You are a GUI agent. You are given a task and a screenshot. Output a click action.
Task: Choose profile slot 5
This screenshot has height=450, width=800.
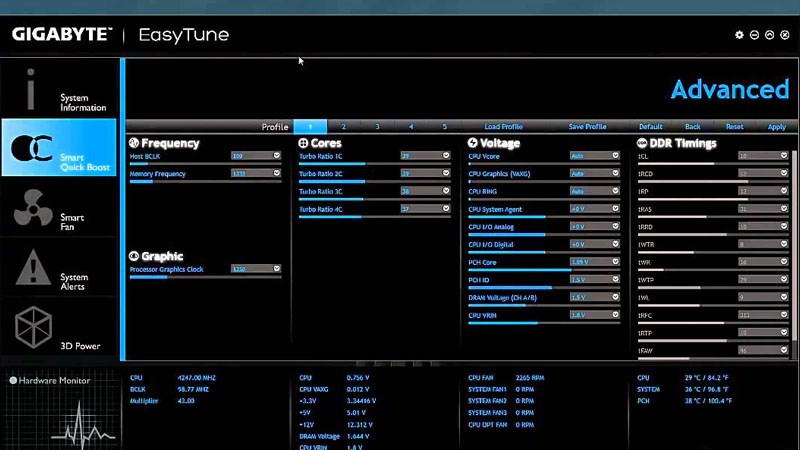click(445, 127)
